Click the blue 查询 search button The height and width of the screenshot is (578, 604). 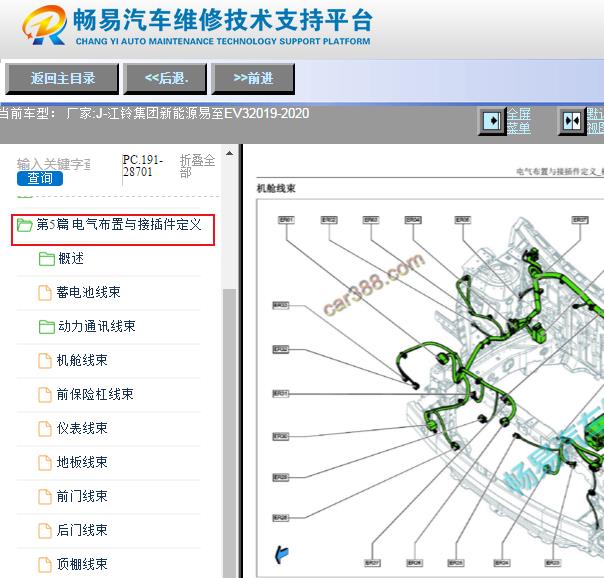point(40,178)
